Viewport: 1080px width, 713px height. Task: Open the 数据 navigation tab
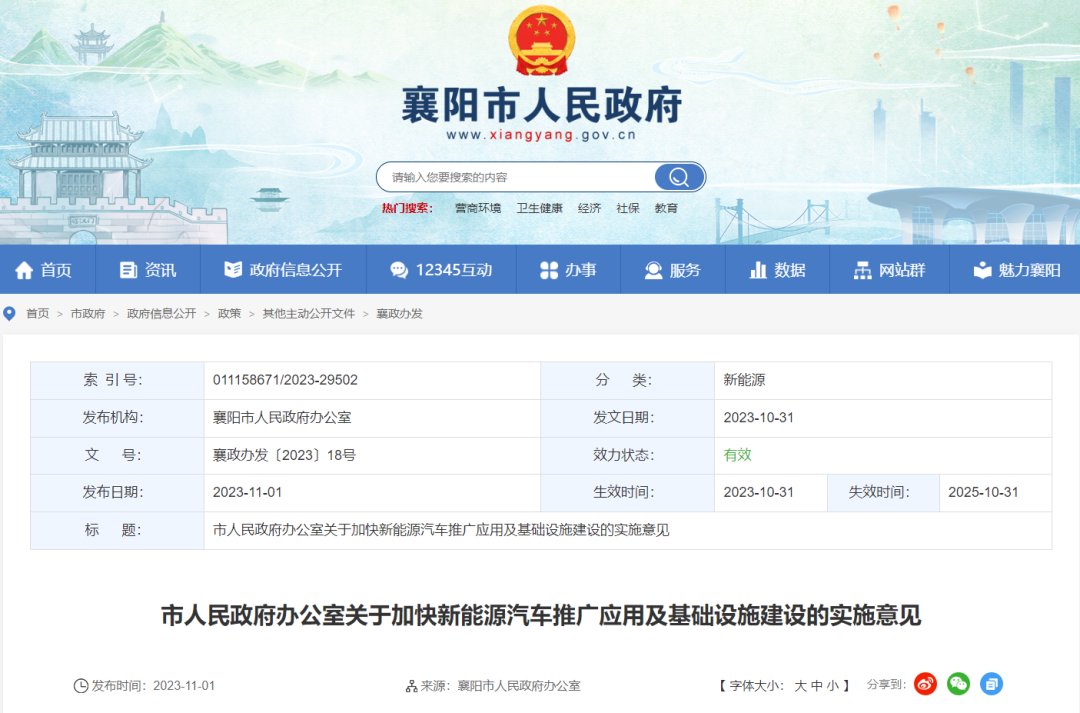coord(778,270)
